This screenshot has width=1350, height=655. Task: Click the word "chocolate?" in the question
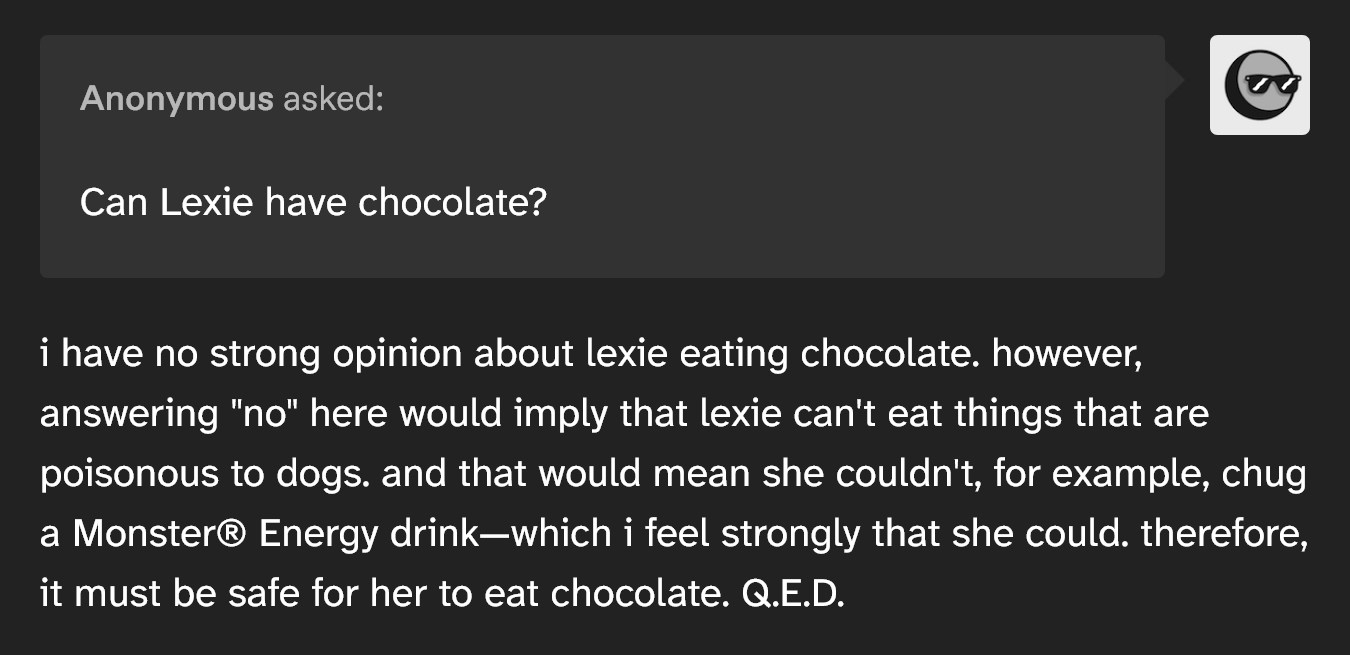[452, 203]
